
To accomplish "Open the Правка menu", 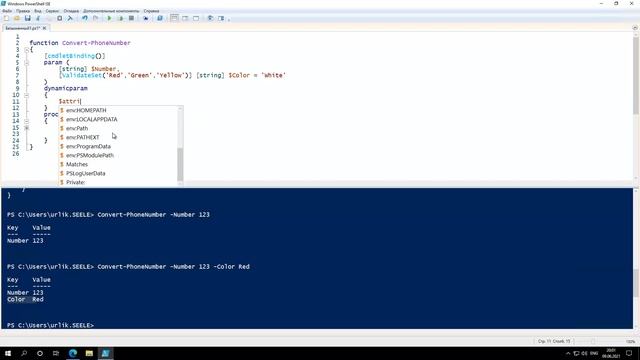I will pyautogui.click(x=23, y=11).
